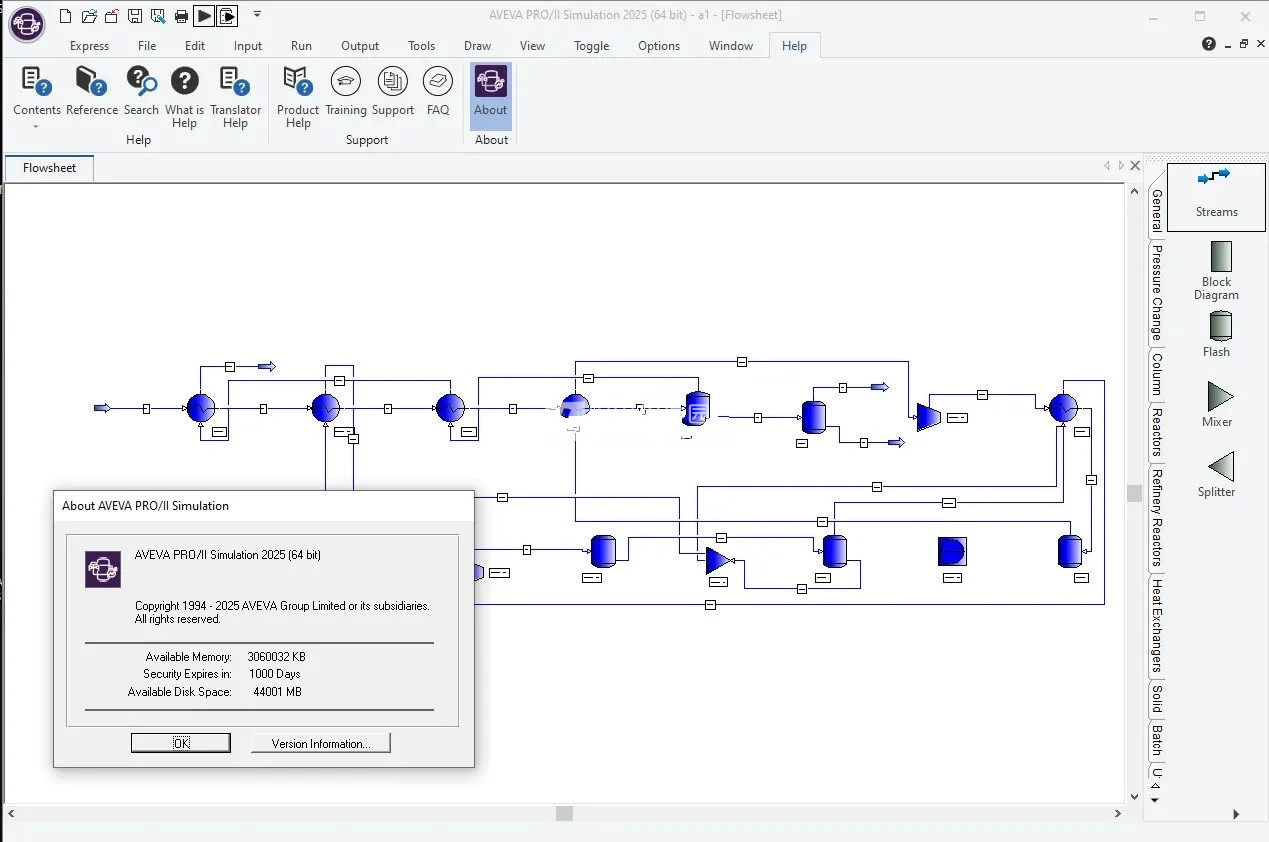1269x842 pixels.
Task: Open the Draw ribbon tab
Action: click(x=478, y=46)
